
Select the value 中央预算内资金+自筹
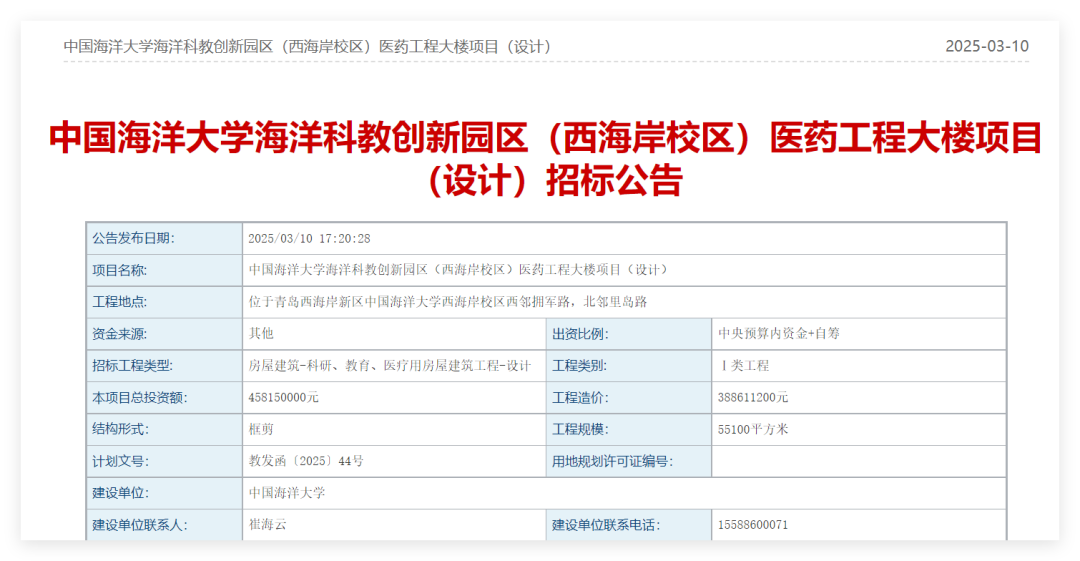tap(779, 334)
